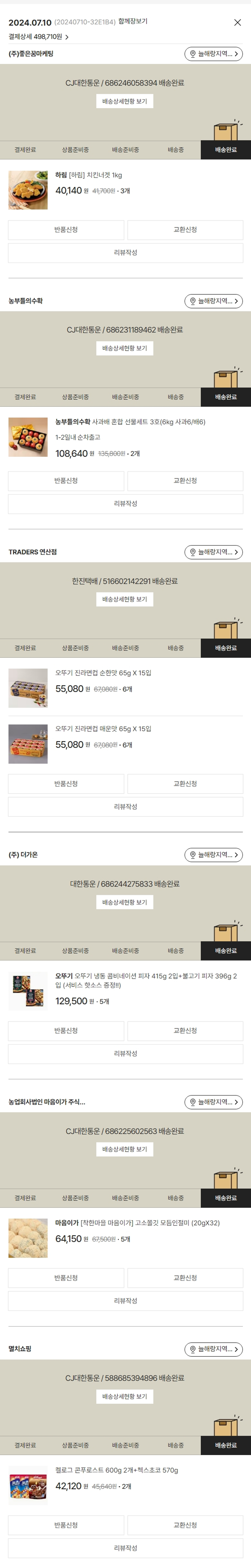
Task: Tap location pin icon in 멸치쇼핑 row
Action: click(193, 1349)
